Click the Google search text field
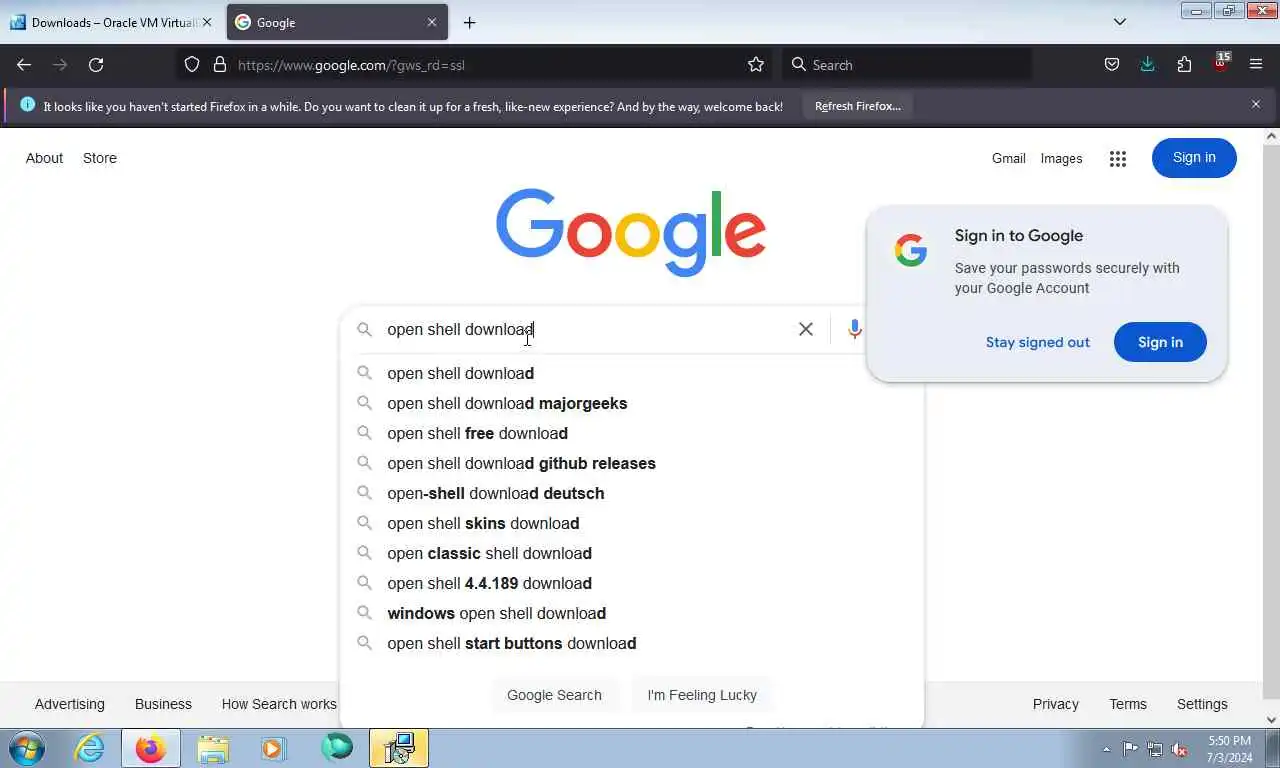 [585, 329]
